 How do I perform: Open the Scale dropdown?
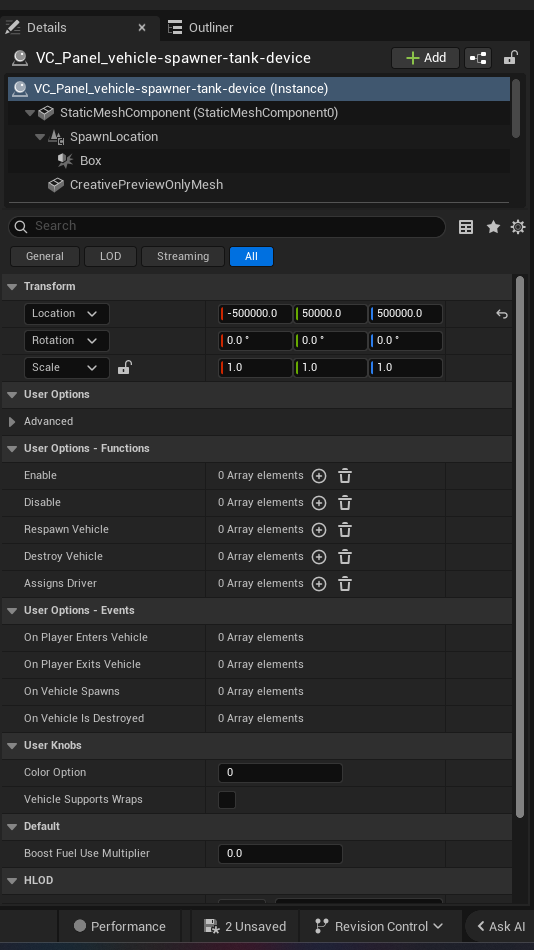point(67,368)
